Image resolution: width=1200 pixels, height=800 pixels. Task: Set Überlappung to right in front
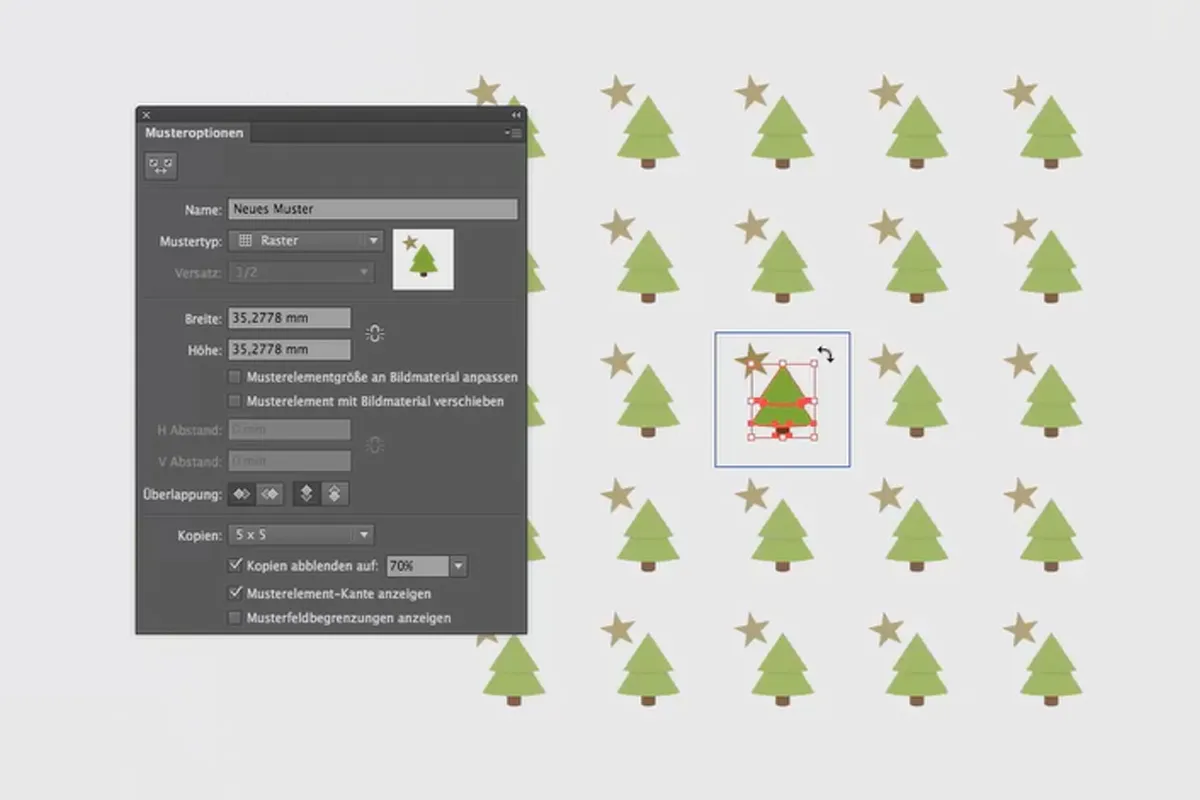click(x=268, y=493)
